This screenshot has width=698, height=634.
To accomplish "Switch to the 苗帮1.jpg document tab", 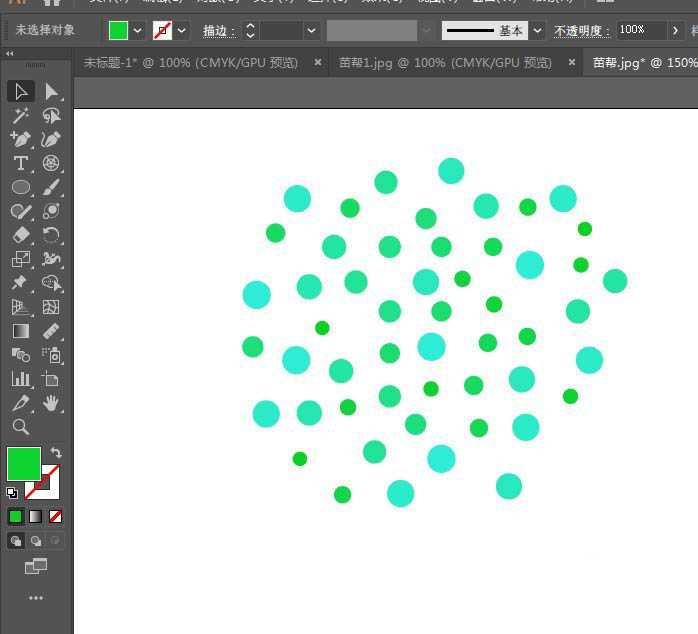I will (445, 63).
